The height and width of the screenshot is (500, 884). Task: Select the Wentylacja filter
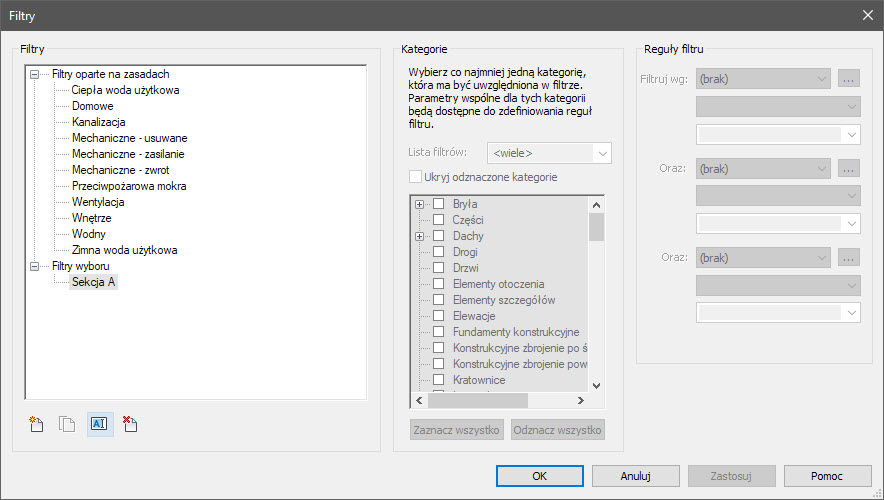[98, 202]
